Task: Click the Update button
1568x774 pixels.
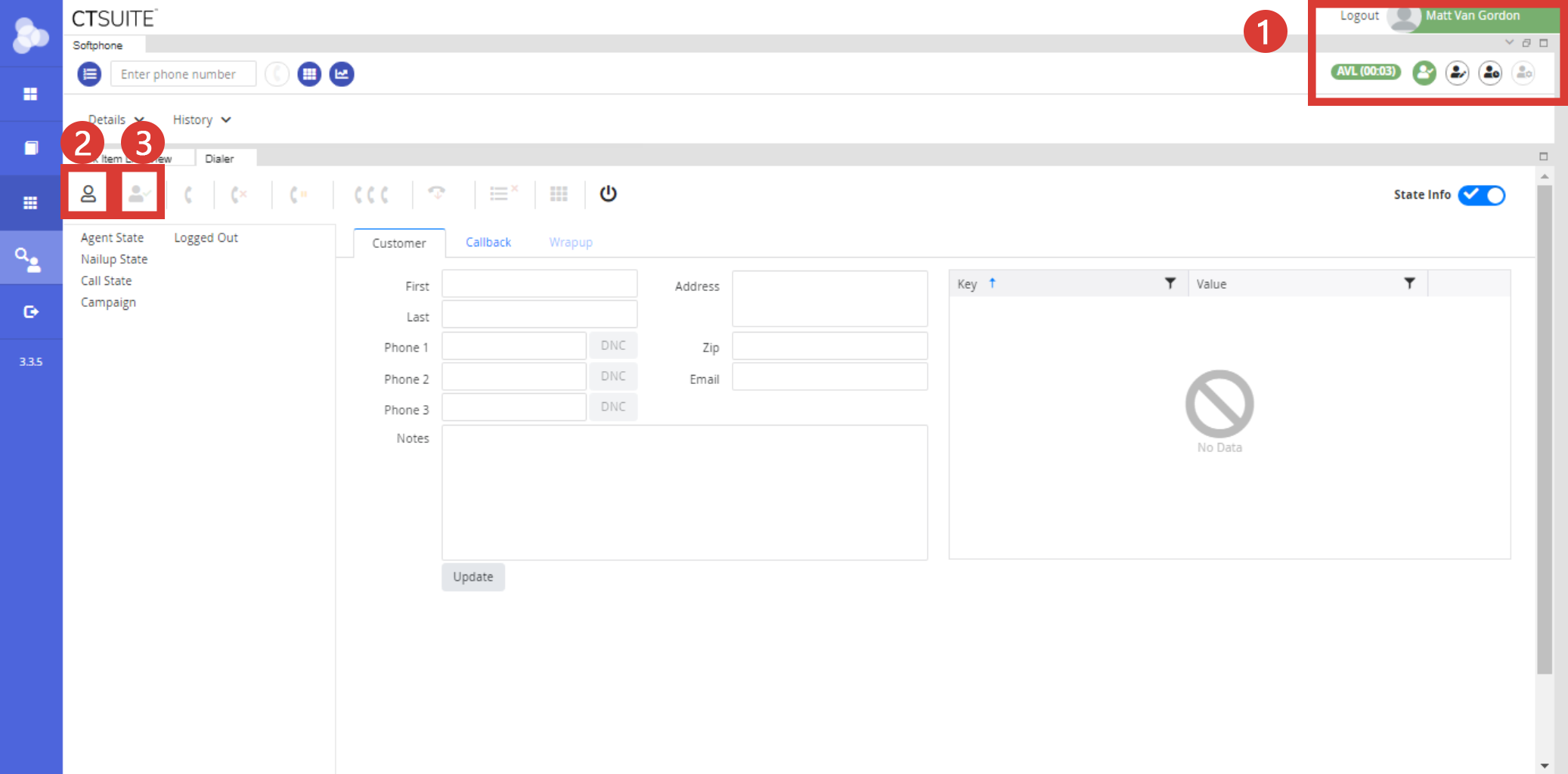Action: [473, 577]
